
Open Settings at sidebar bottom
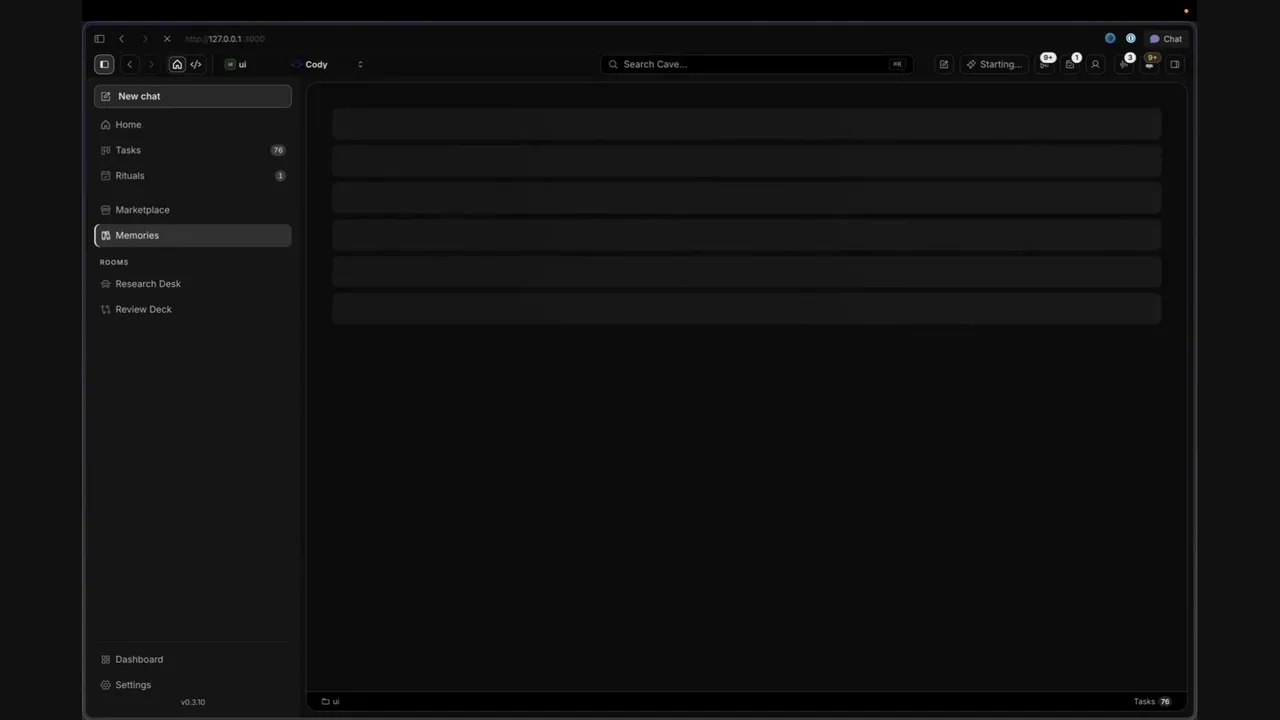[x=193, y=685]
